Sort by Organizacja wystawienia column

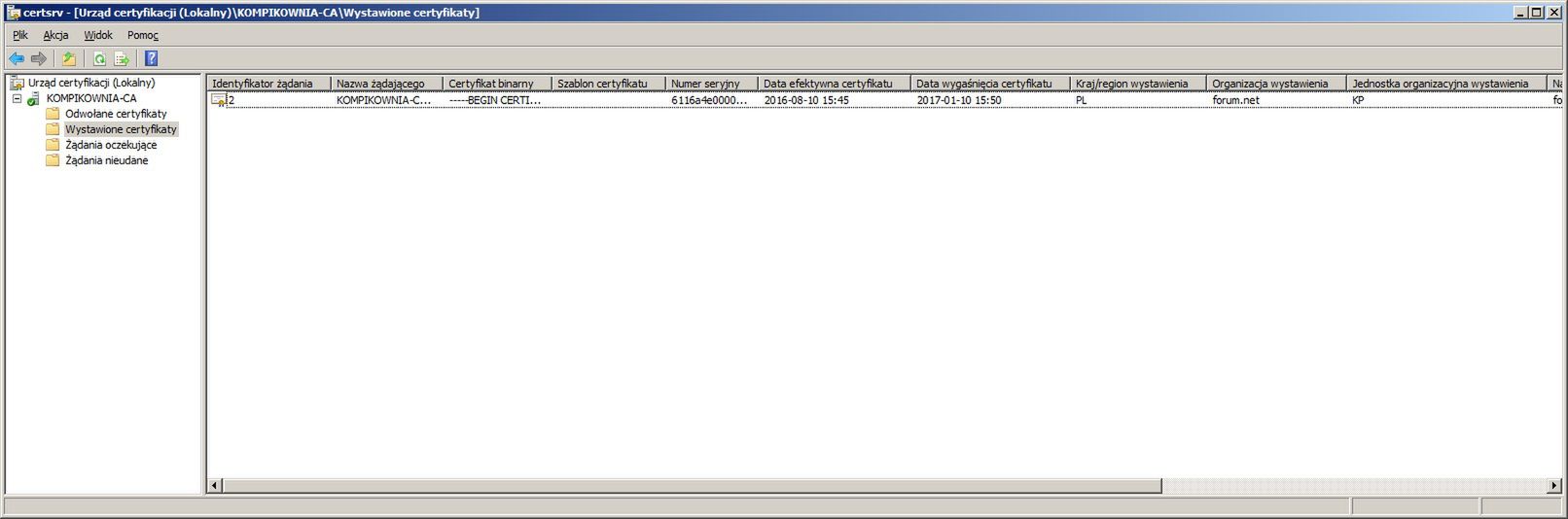(1276, 84)
